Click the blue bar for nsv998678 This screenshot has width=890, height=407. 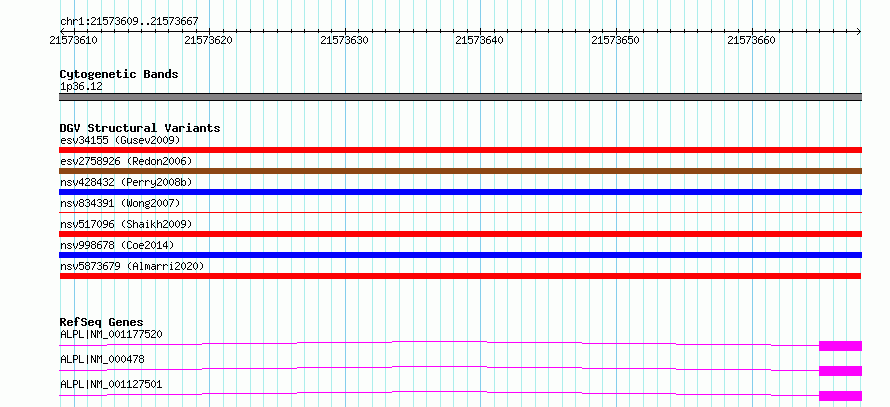coord(460,255)
